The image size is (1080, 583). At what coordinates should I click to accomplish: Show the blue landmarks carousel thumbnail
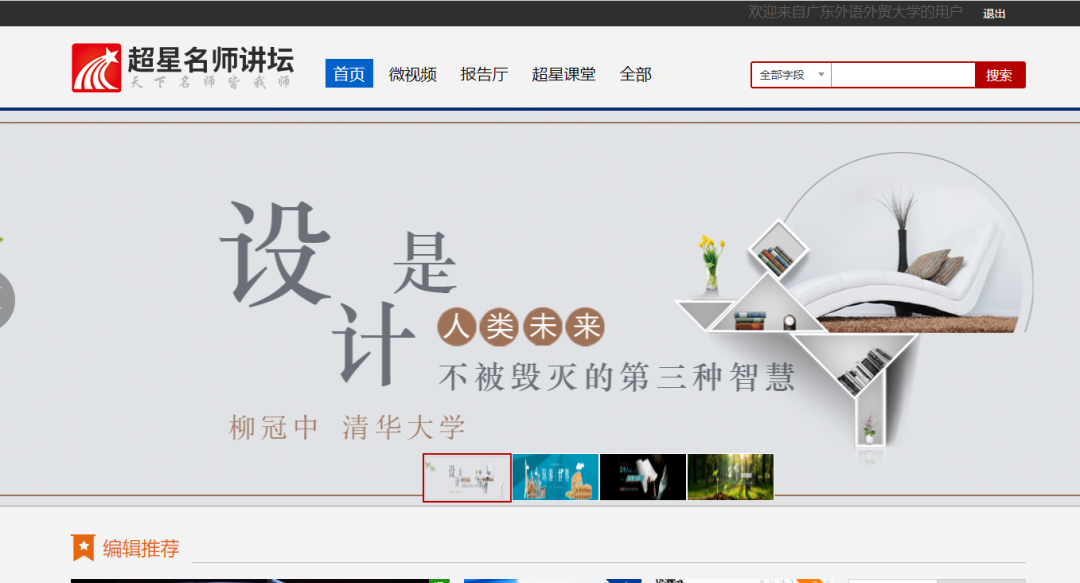(x=555, y=477)
